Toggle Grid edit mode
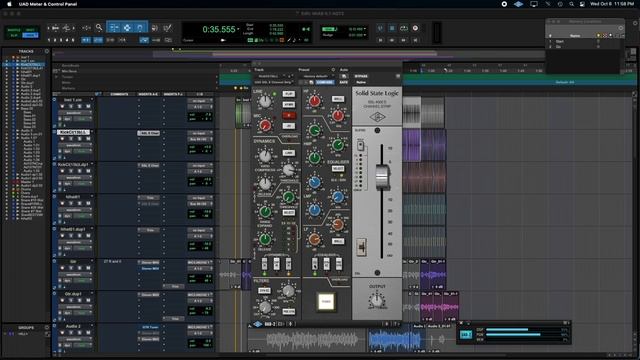 (31, 36)
